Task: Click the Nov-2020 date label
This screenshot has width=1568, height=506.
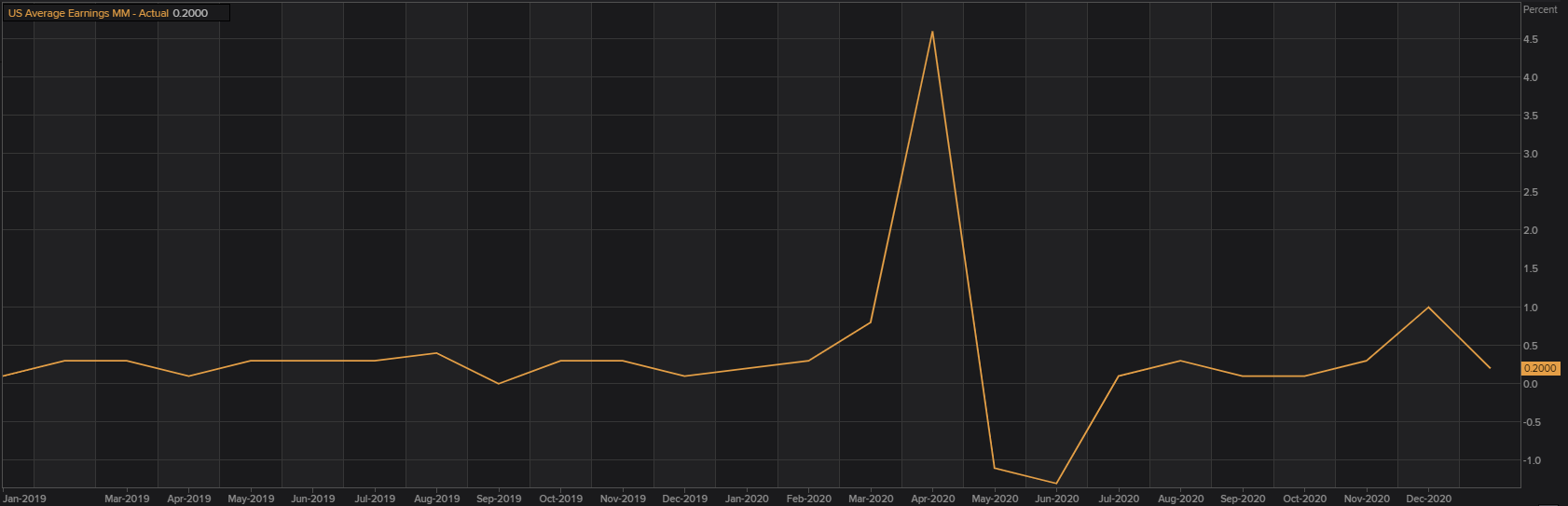Action: click(1366, 499)
